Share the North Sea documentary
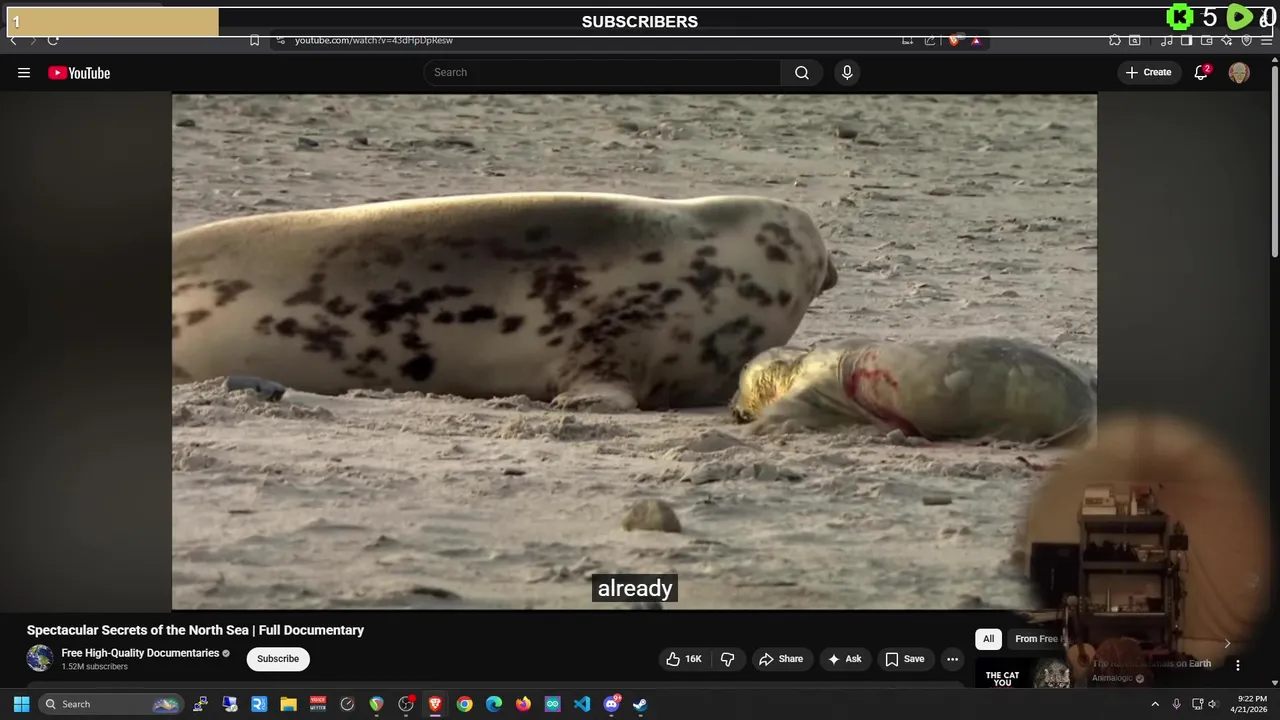 pyautogui.click(x=780, y=659)
